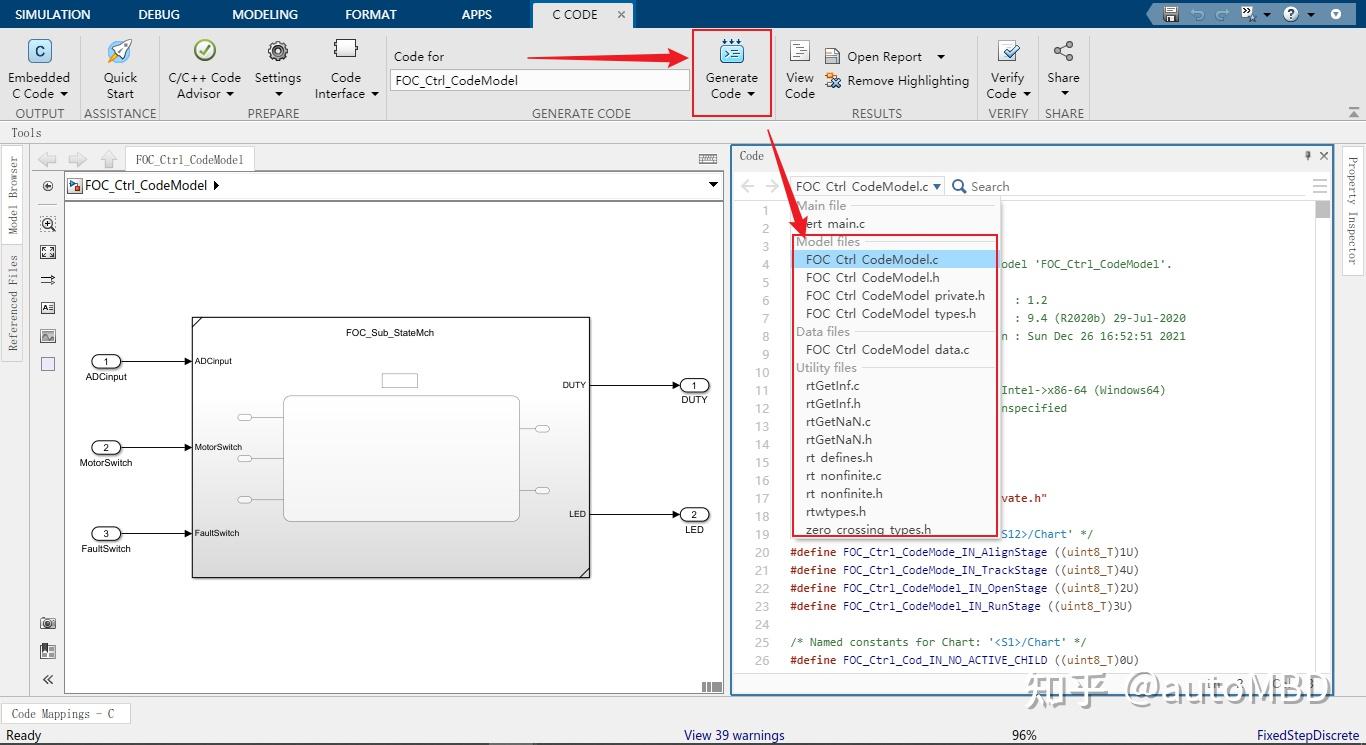Expand the Open Report dropdown arrow
This screenshot has width=1366, height=745.
(940, 57)
